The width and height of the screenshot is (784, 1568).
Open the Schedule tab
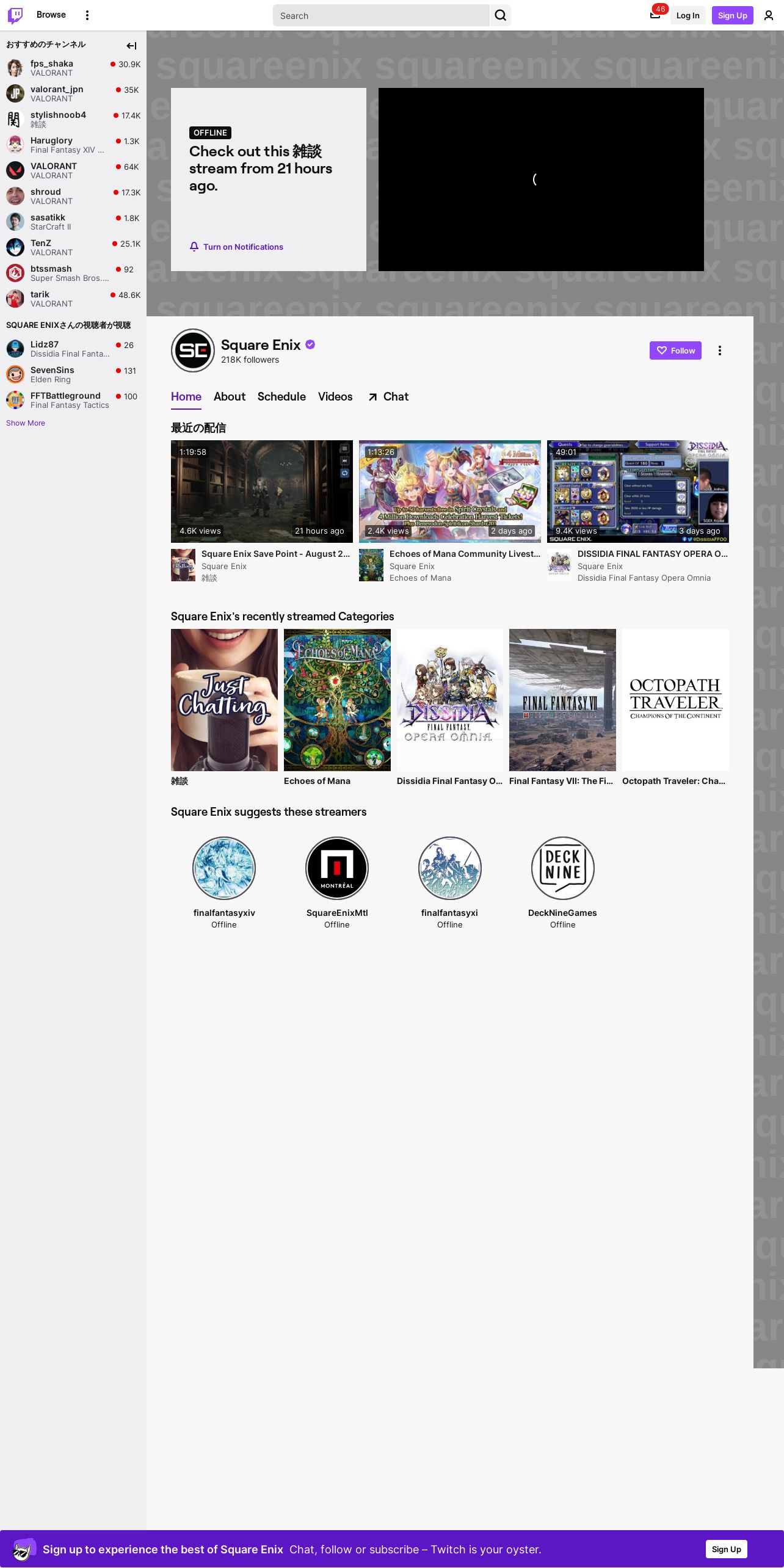click(x=281, y=397)
